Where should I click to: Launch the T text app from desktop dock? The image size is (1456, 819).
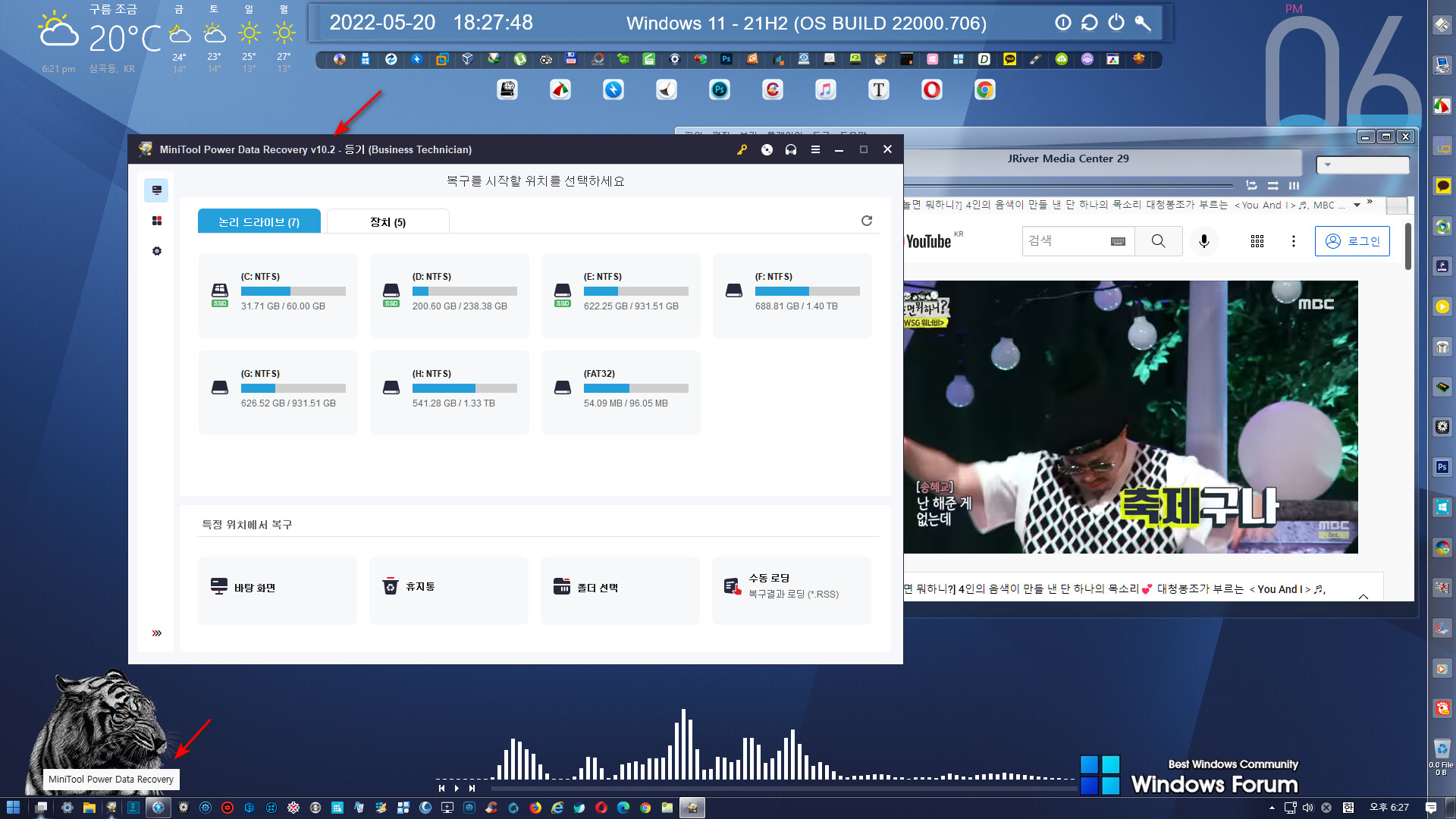[x=878, y=90]
